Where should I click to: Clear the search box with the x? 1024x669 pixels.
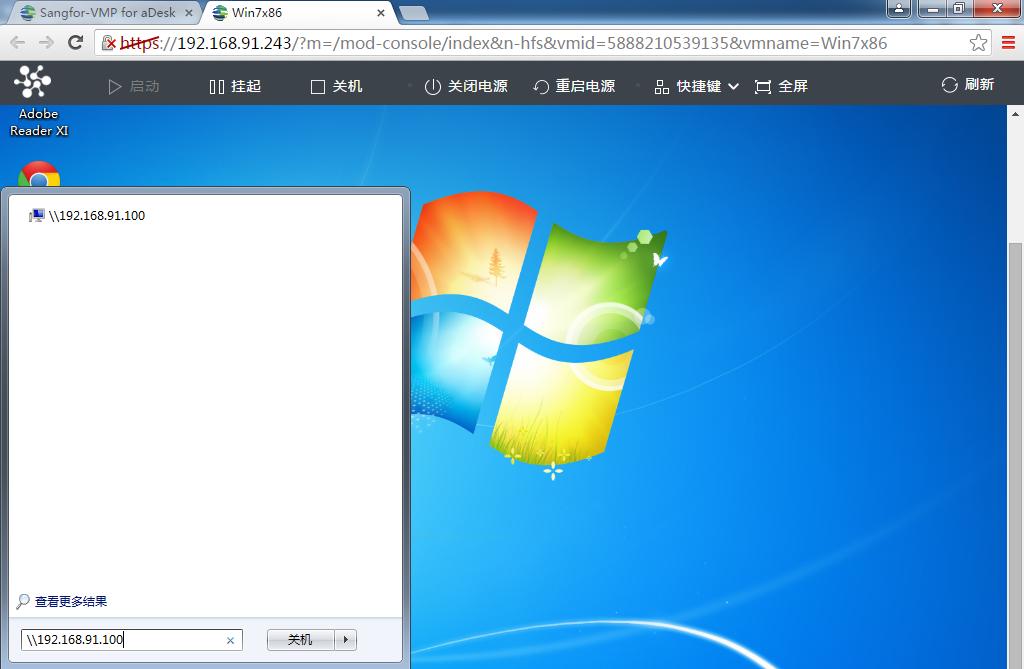coord(230,640)
